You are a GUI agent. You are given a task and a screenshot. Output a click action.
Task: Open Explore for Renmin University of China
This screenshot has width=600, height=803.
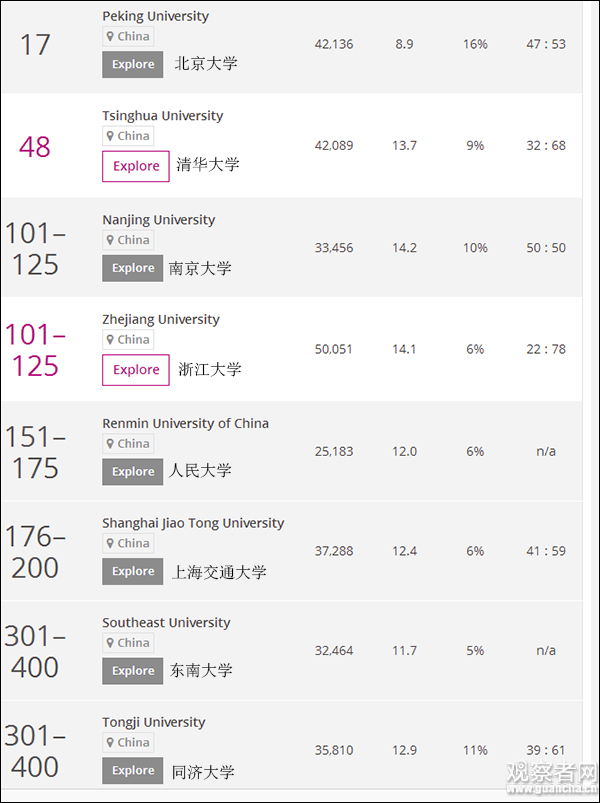tap(132, 472)
